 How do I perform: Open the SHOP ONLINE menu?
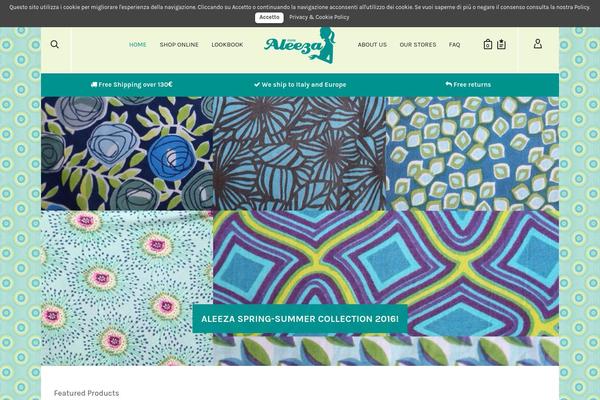coord(179,45)
